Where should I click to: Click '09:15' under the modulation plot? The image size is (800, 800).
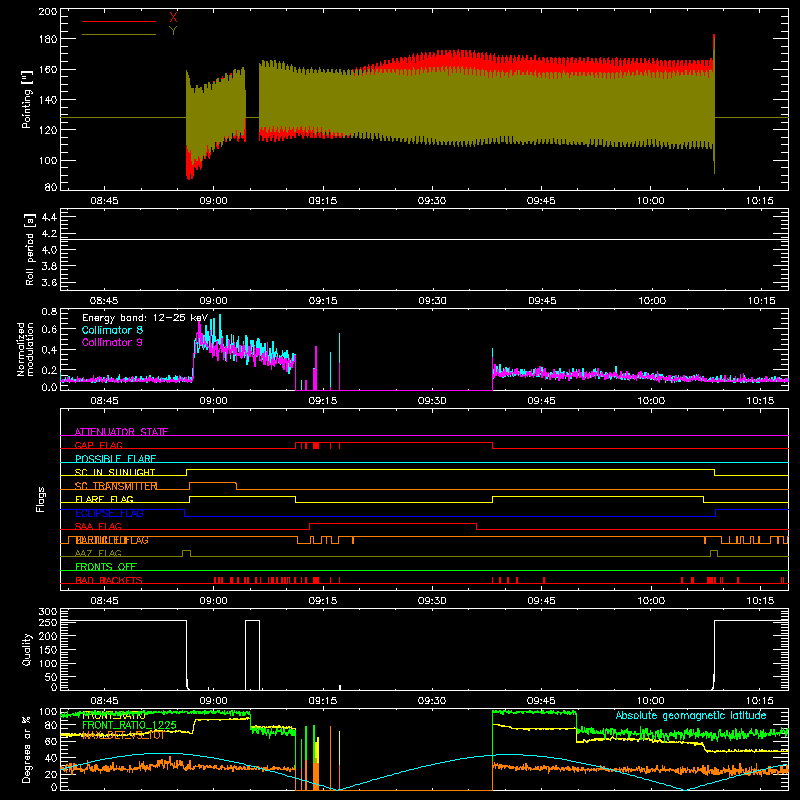tap(322, 401)
